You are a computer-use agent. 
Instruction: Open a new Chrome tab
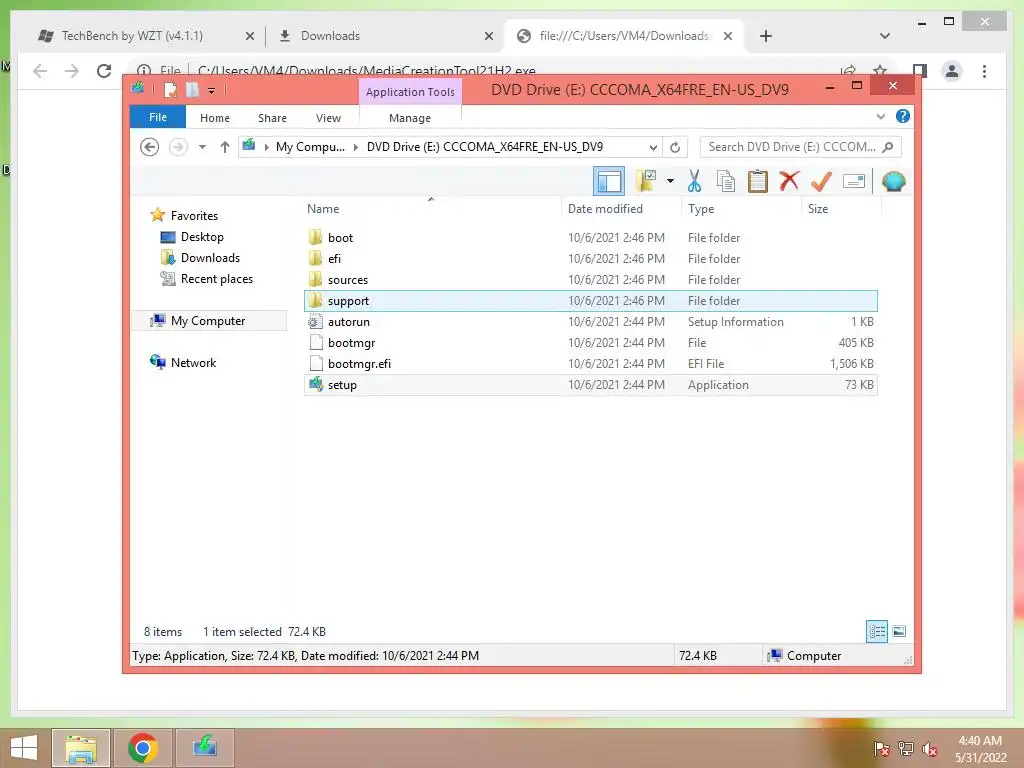point(766,37)
